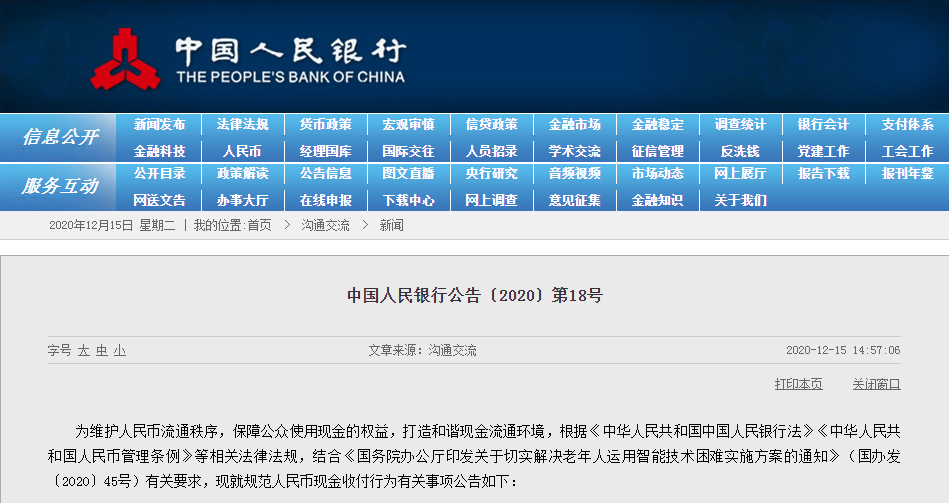Click the 关闭窗口 link

tap(876, 384)
